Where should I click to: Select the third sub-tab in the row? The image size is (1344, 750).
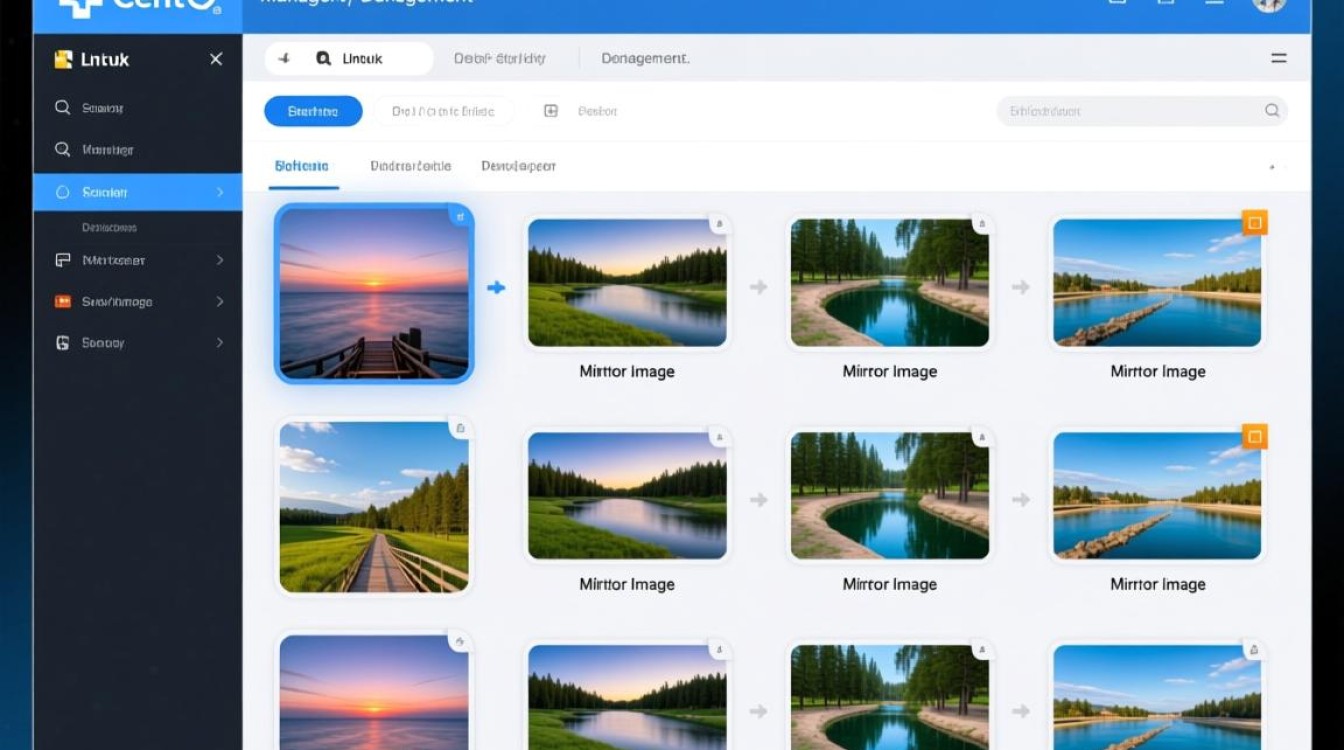point(518,166)
